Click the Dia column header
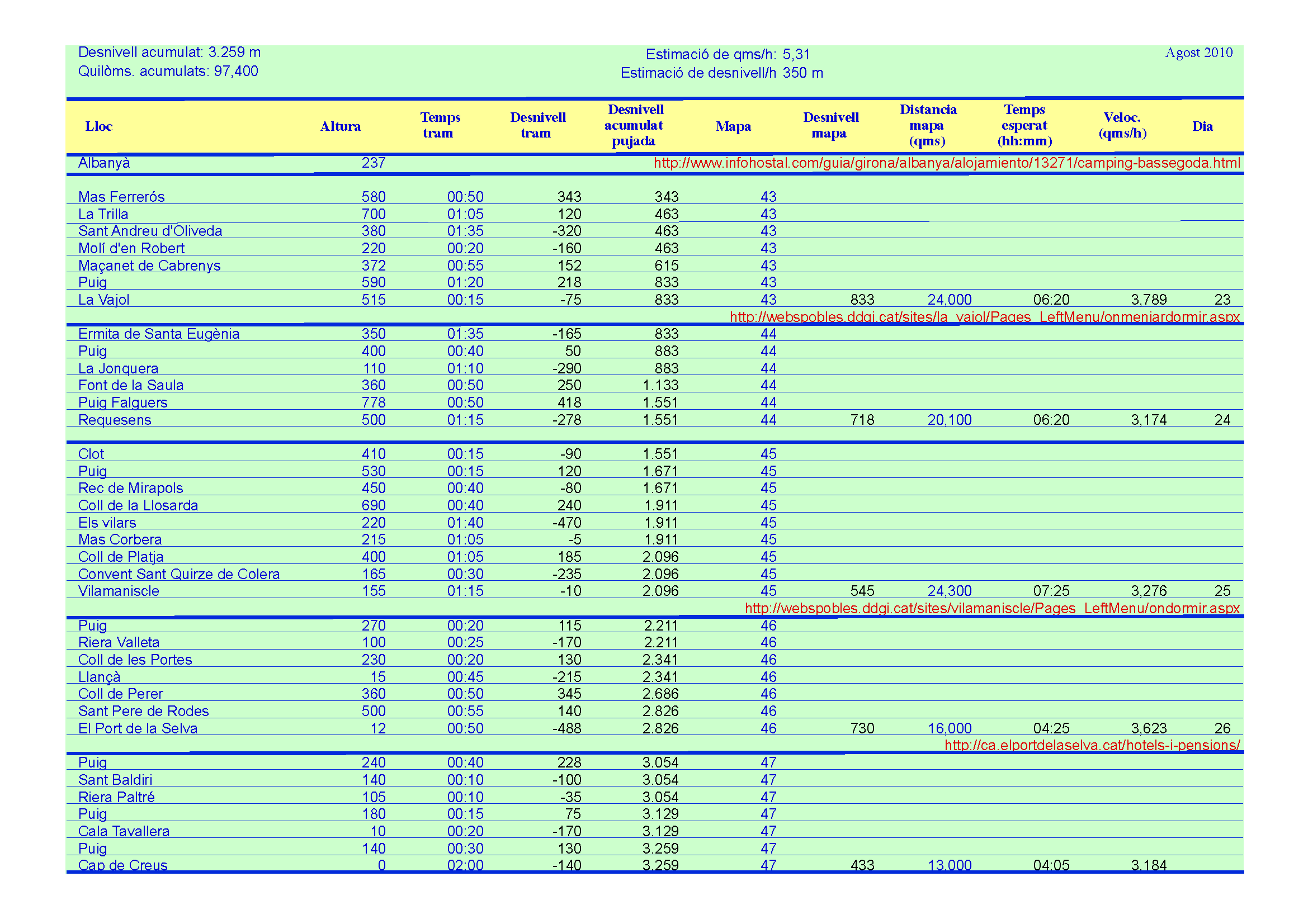This screenshot has height=924, width=1308. [x=1203, y=126]
